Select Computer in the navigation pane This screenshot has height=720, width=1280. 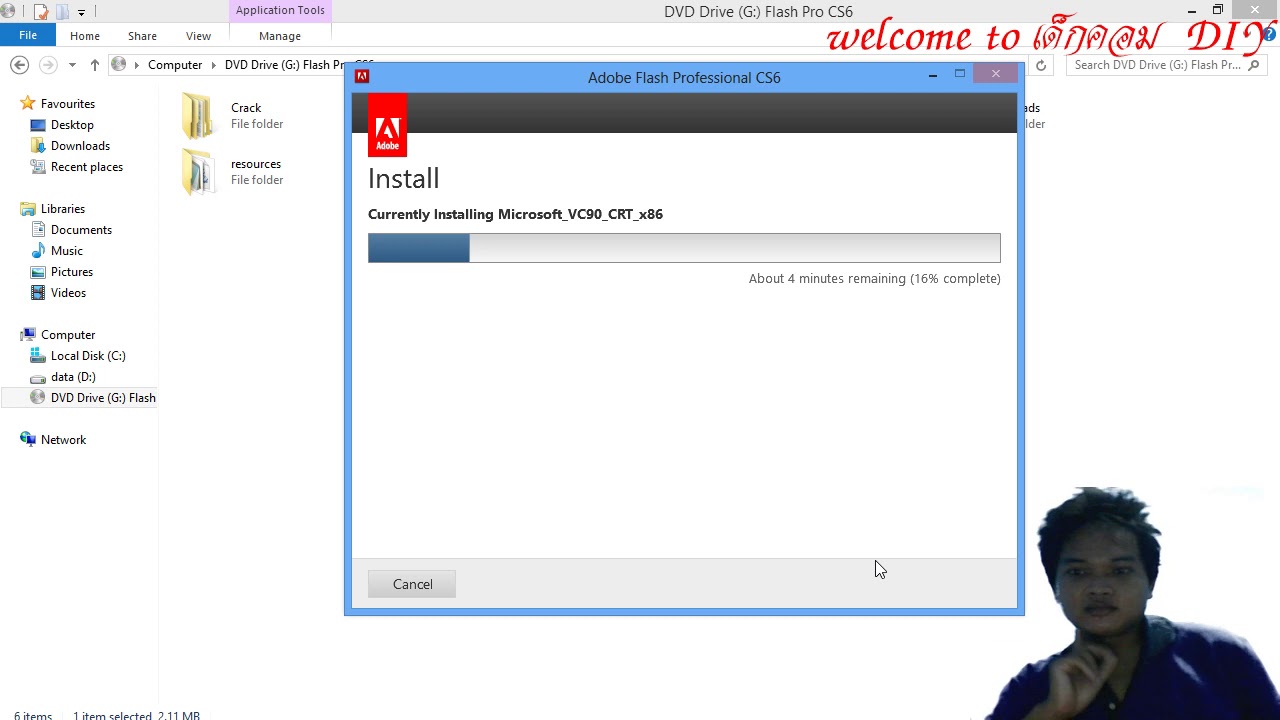68,335
